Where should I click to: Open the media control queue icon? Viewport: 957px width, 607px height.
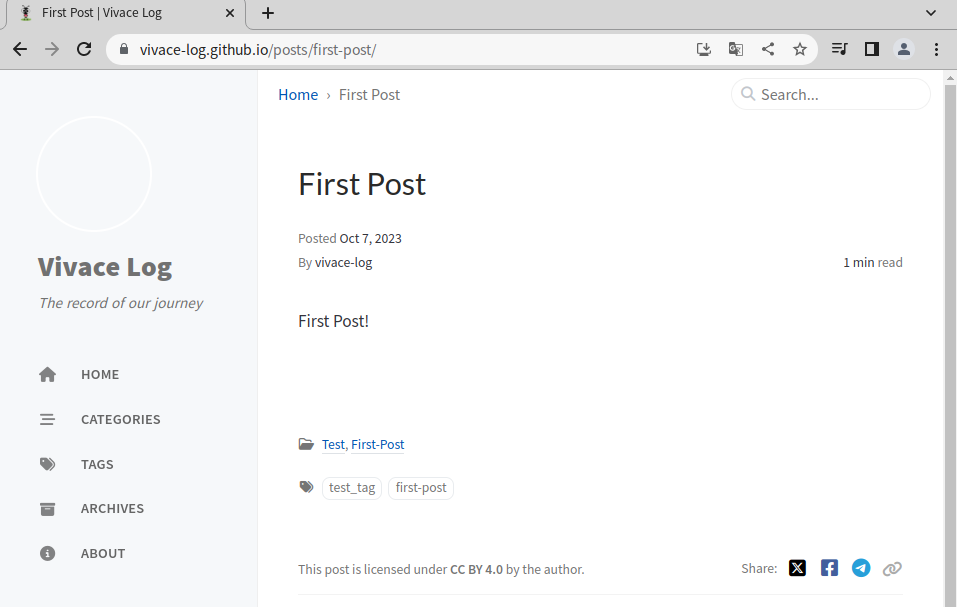tap(840, 49)
